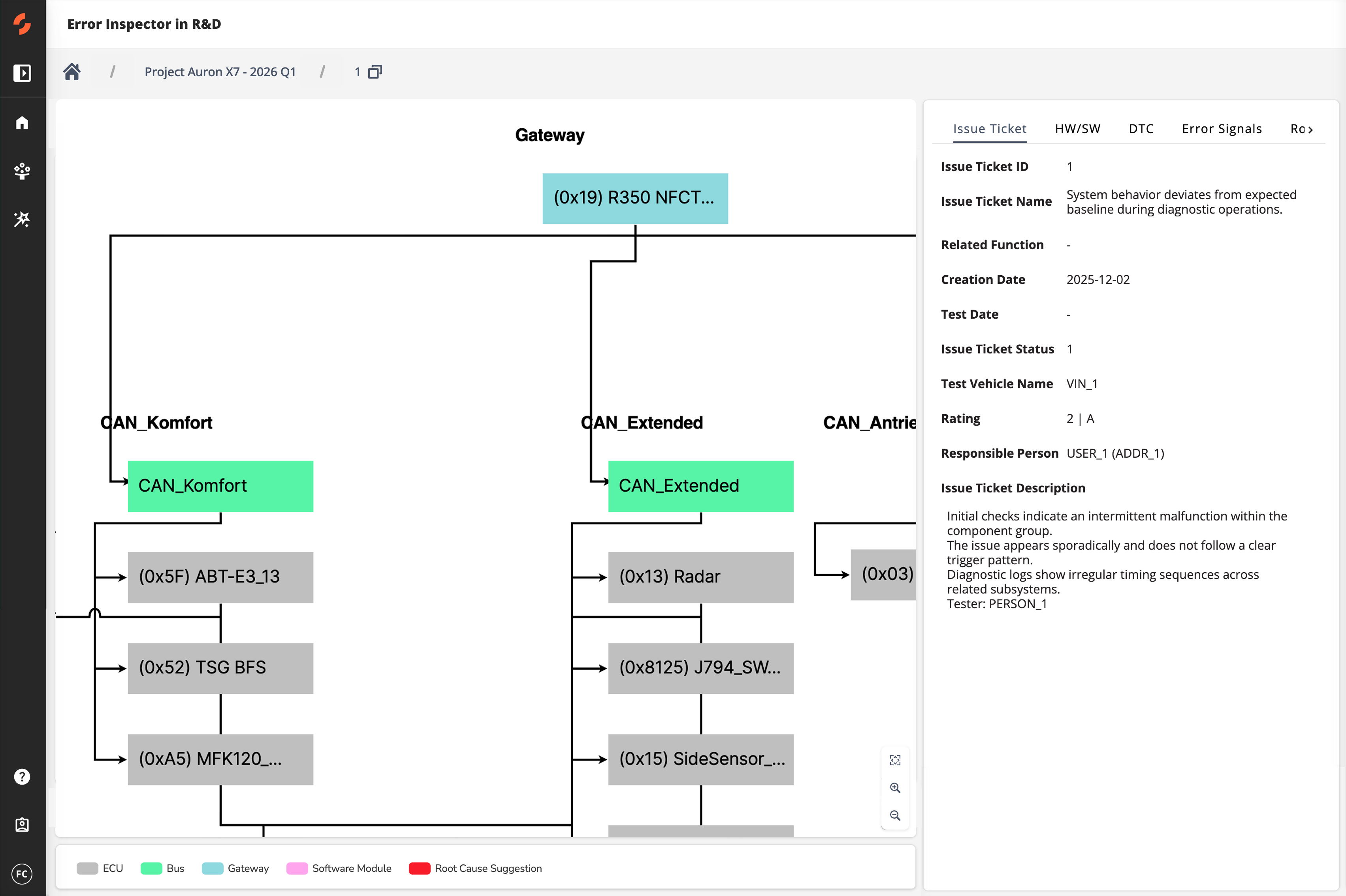Copy ticket number with breadcrumb copy icon
The width and height of the screenshot is (1346, 896).
click(x=375, y=72)
